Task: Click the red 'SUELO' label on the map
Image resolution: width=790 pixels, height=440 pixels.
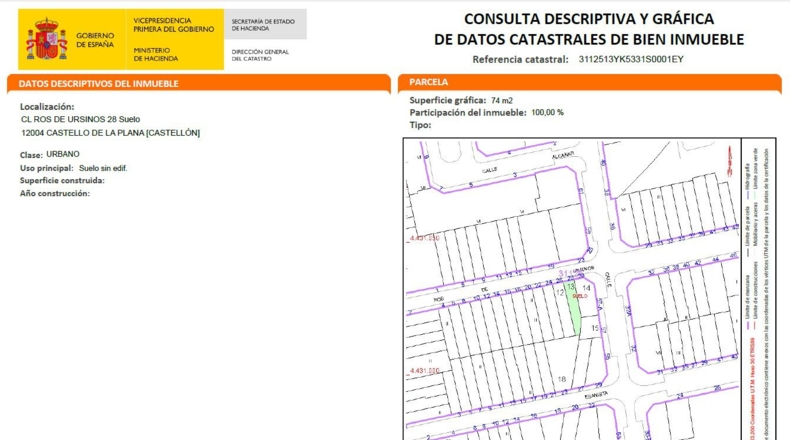Action: click(x=580, y=296)
